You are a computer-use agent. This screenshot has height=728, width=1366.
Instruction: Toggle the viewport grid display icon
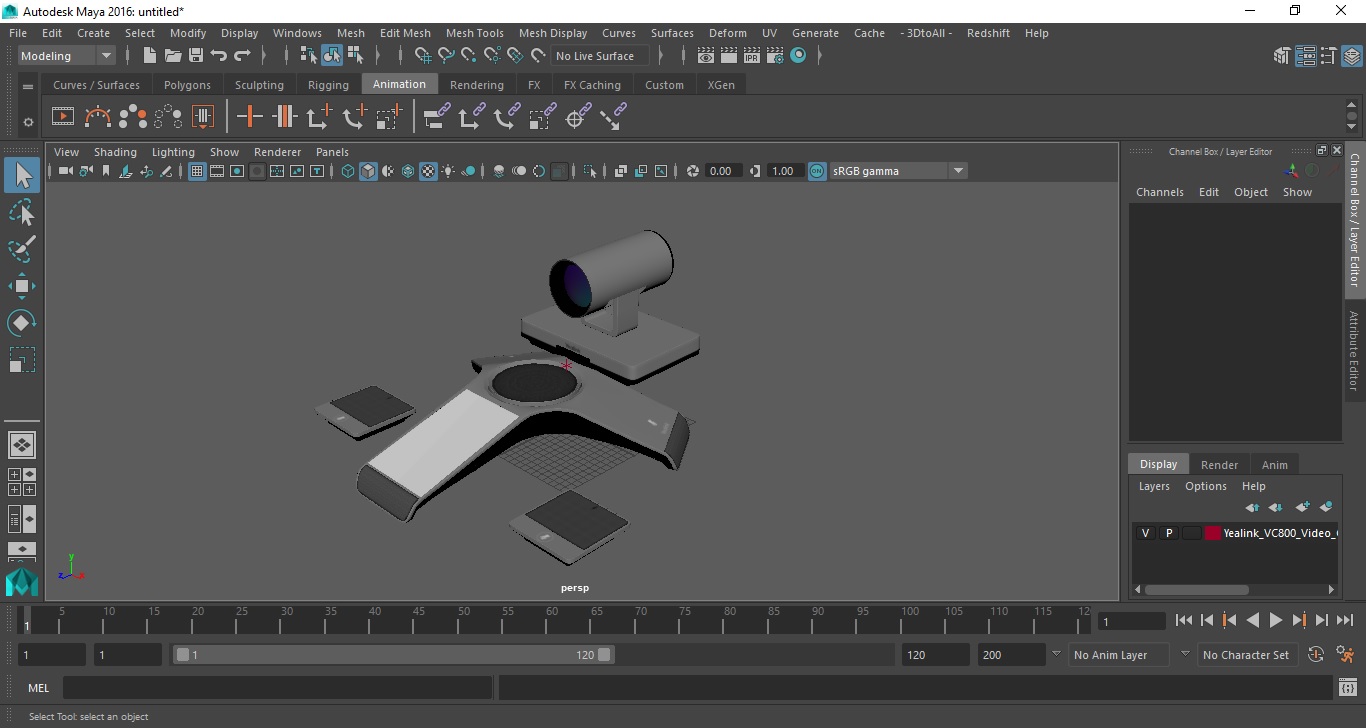(x=197, y=171)
